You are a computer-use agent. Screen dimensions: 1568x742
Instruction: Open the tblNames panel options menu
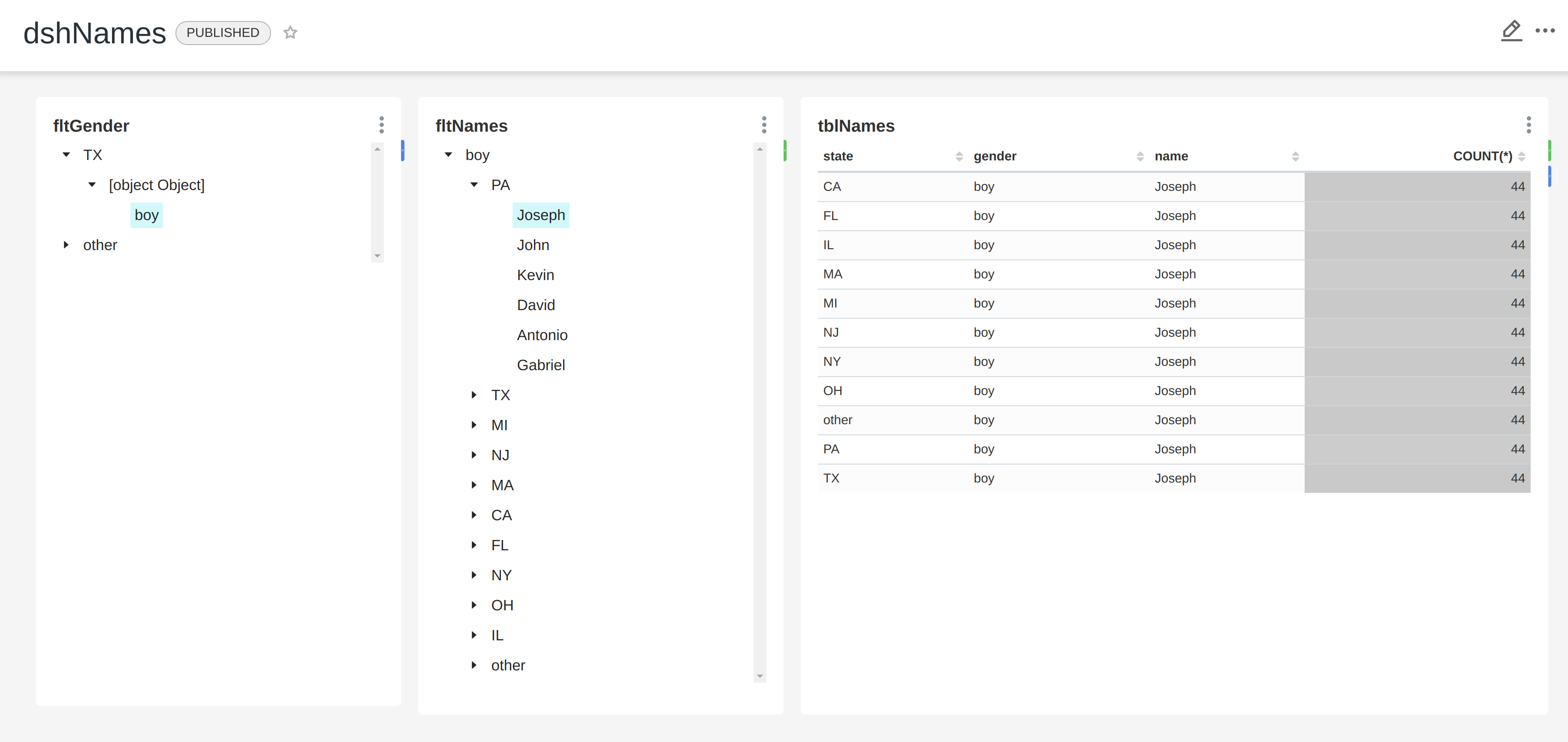pos(1529,125)
